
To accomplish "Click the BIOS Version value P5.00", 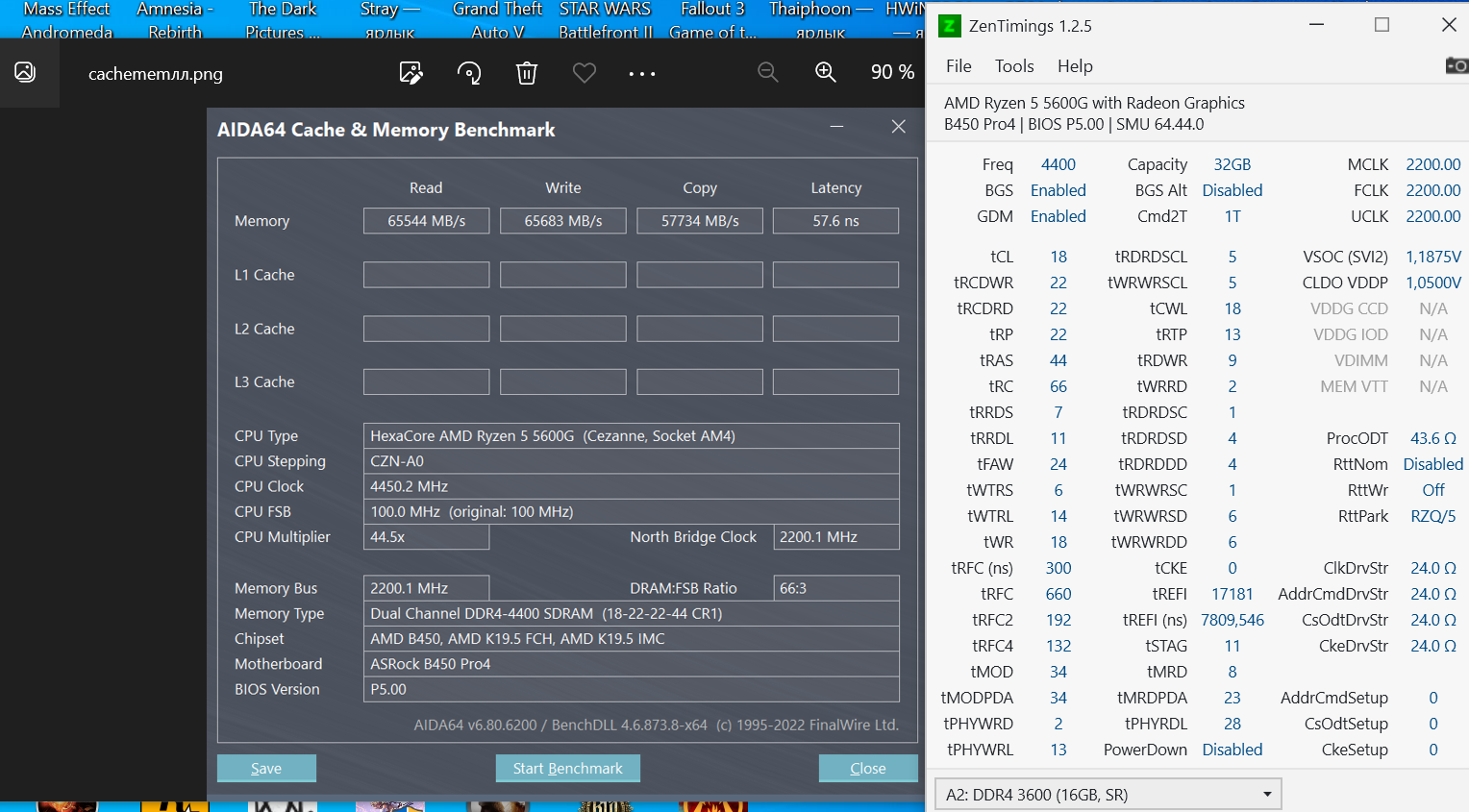I will coord(632,689).
